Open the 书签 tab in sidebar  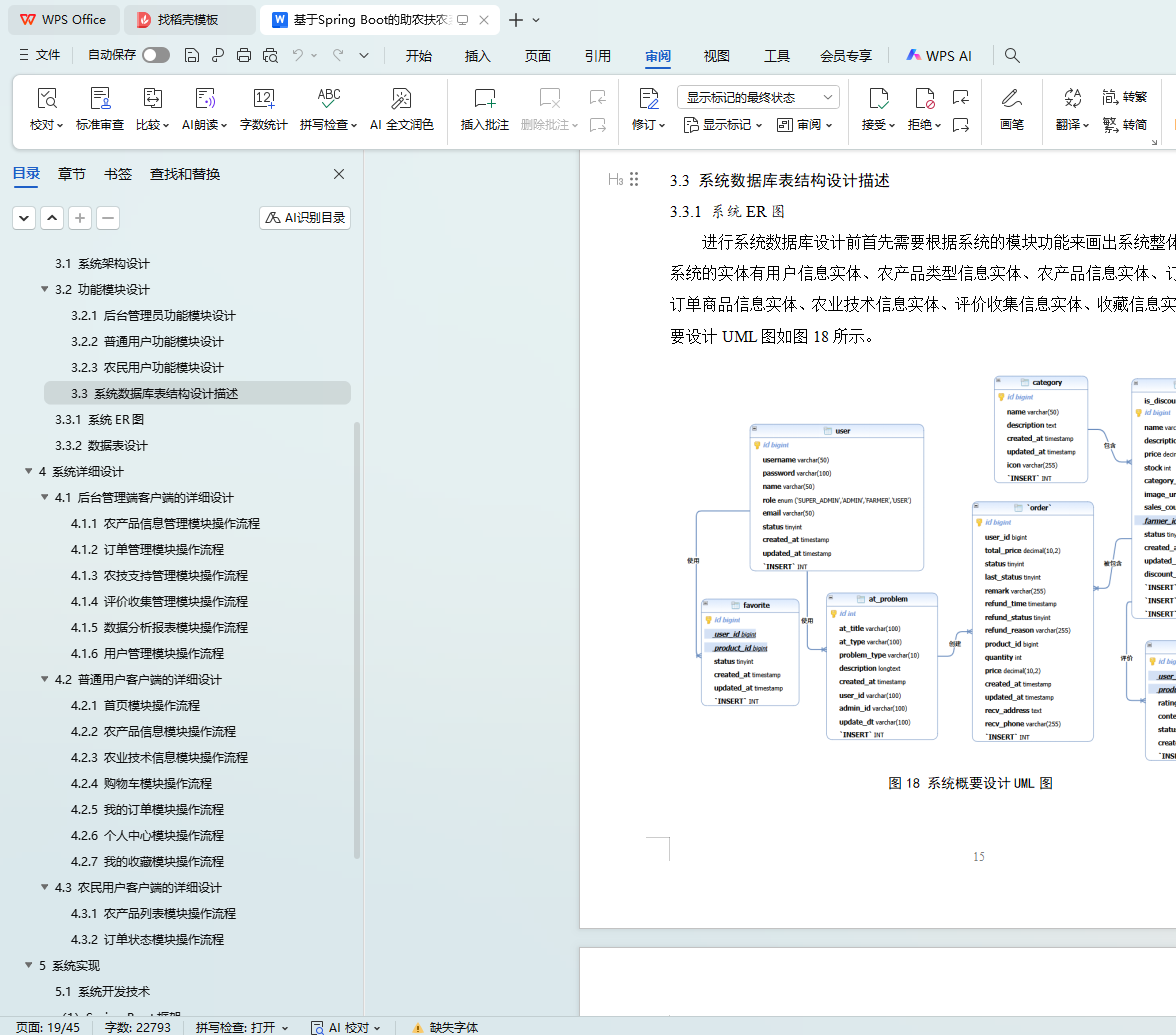pyautogui.click(x=118, y=174)
